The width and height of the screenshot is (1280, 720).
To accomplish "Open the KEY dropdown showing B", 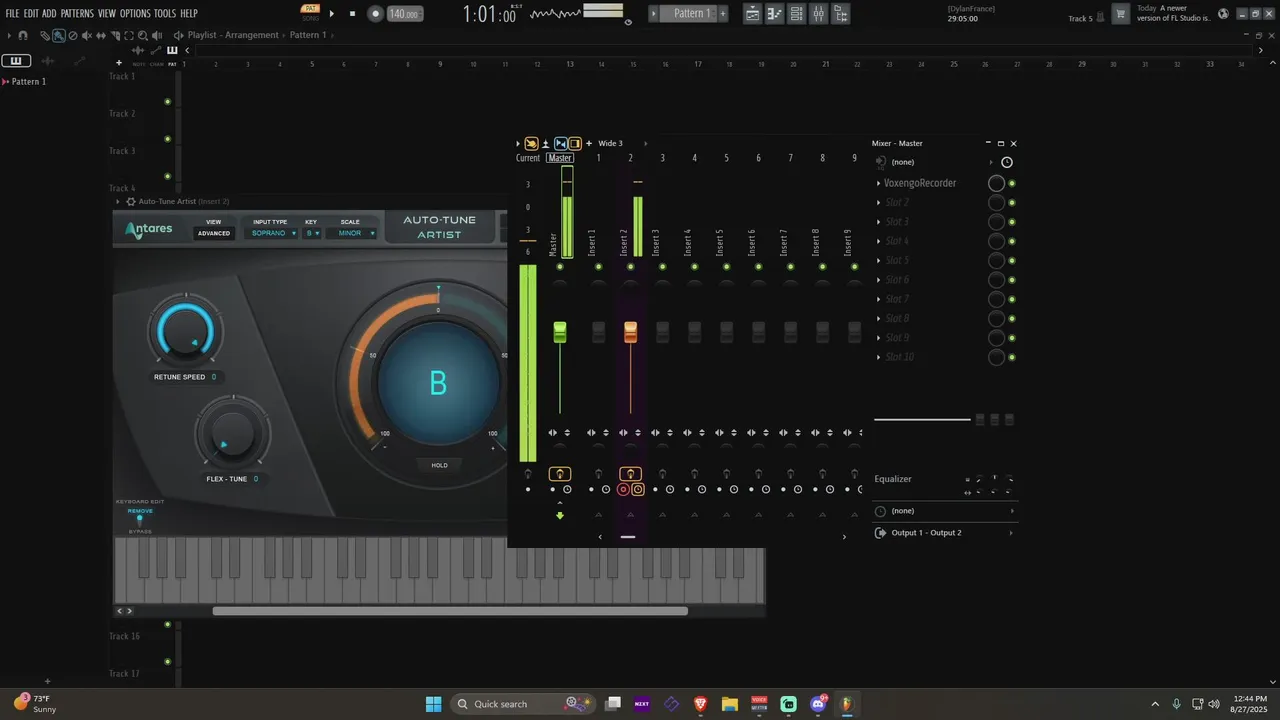I will pos(312,233).
